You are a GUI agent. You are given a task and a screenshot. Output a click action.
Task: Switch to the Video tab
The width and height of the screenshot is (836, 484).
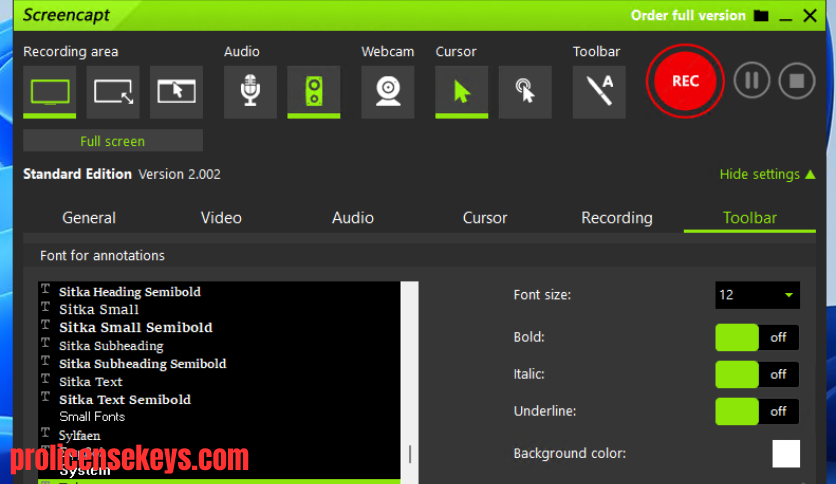(221, 218)
